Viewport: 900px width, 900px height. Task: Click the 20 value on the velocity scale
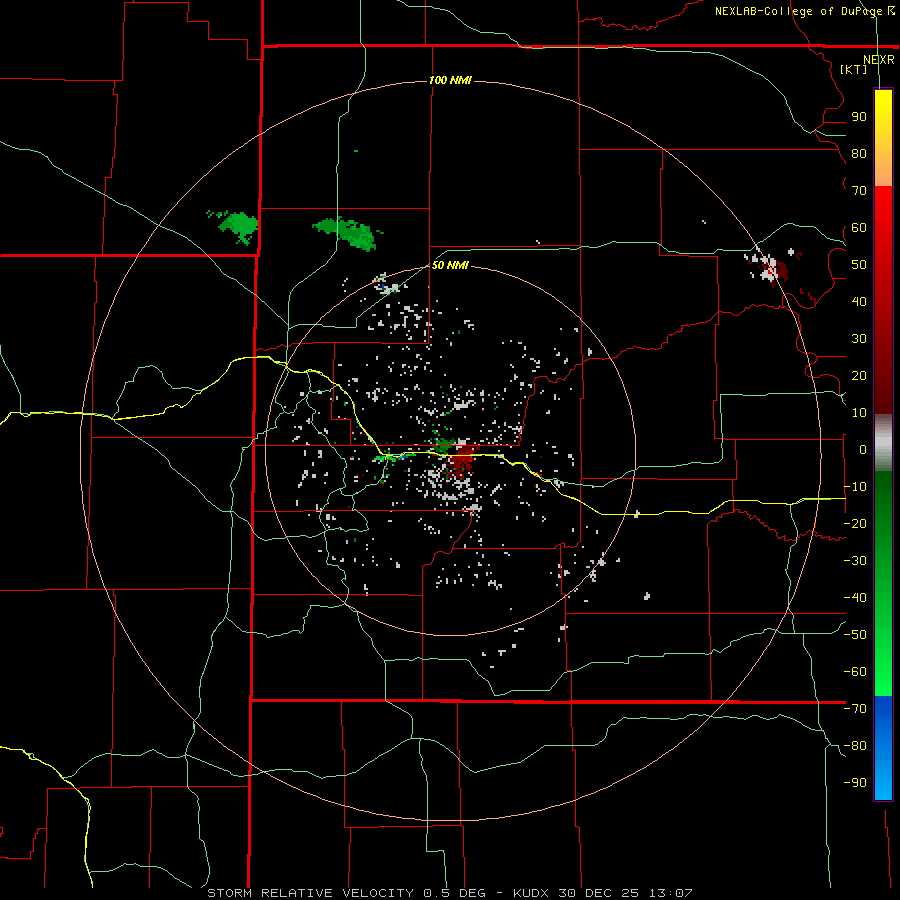[859, 375]
